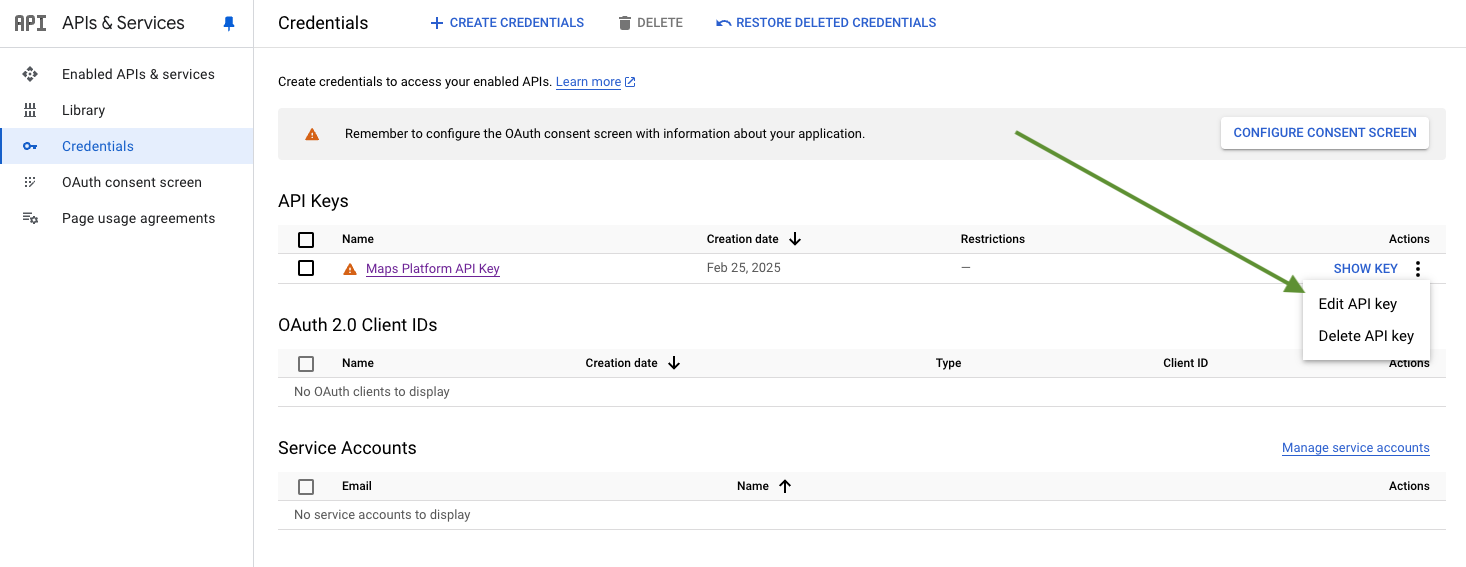Click the Enabled APIs & services sidebar icon
Image resolution: width=1466 pixels, height=567 pixels.
30,74
